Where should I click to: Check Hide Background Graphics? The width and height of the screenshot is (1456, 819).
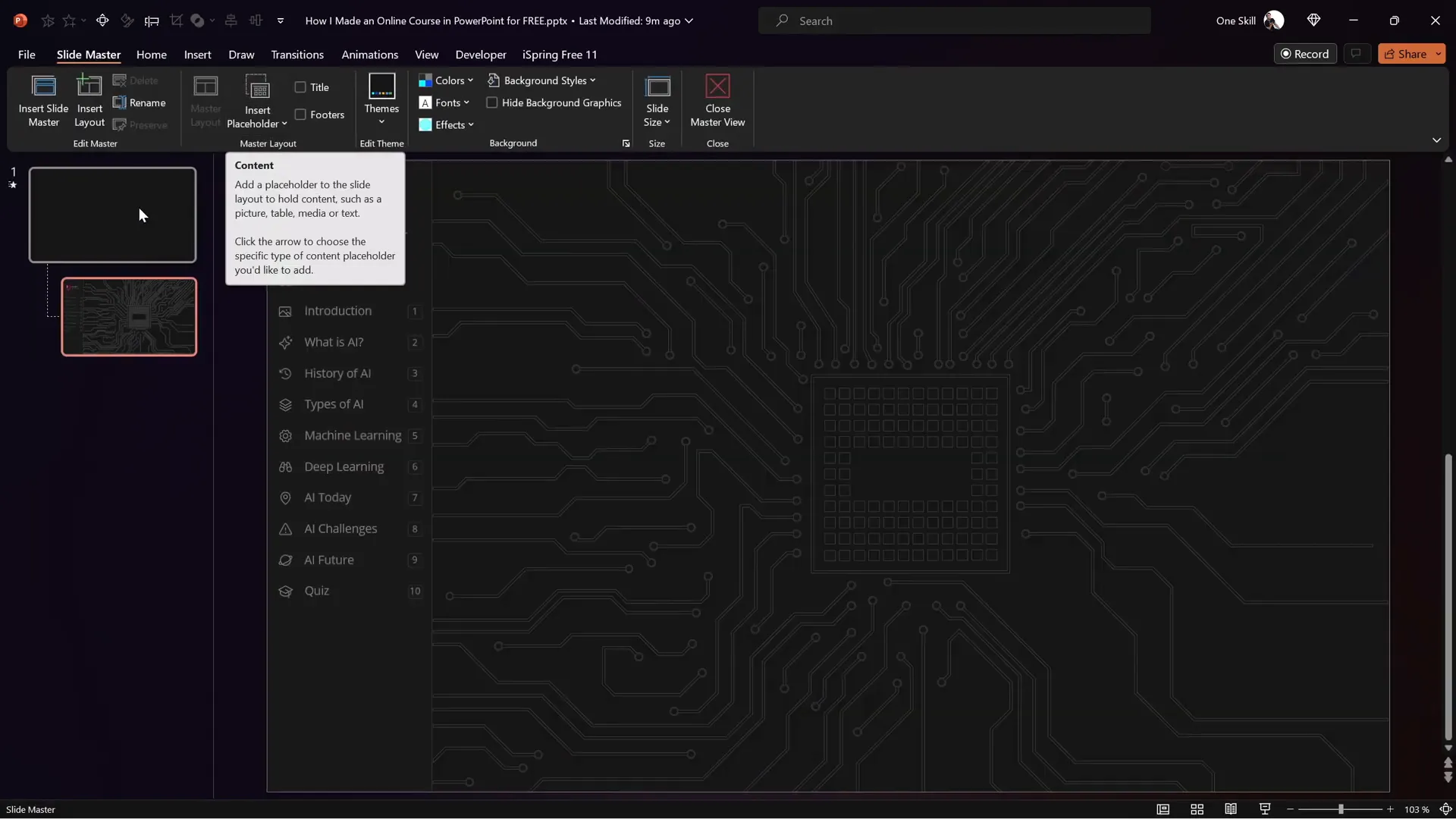point(492,102)
